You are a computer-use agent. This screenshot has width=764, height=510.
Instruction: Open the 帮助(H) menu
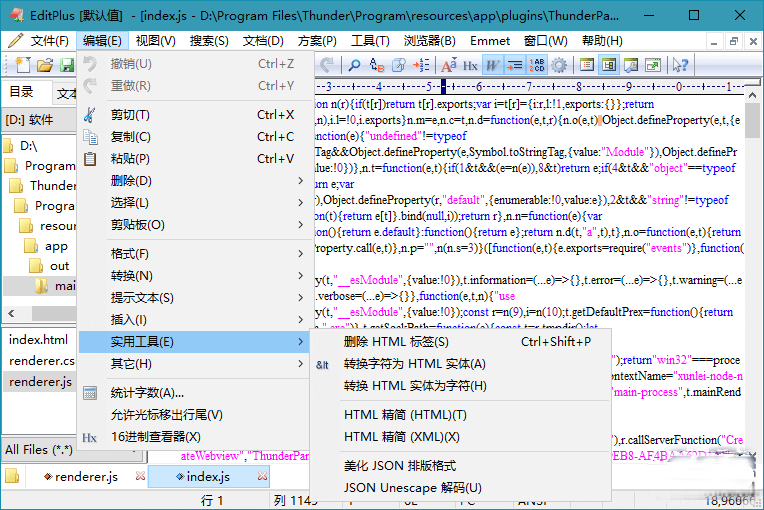pos(602,41)
